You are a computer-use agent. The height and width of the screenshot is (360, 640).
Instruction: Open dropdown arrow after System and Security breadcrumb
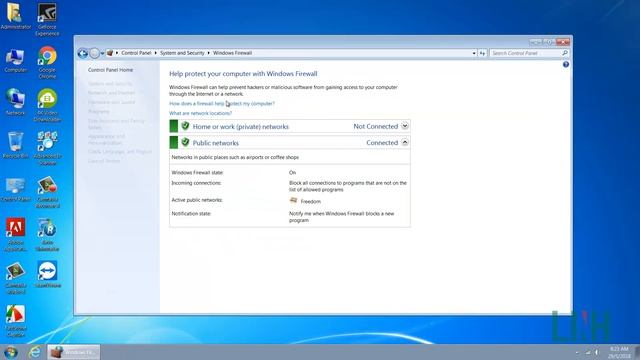pos(209,53)
